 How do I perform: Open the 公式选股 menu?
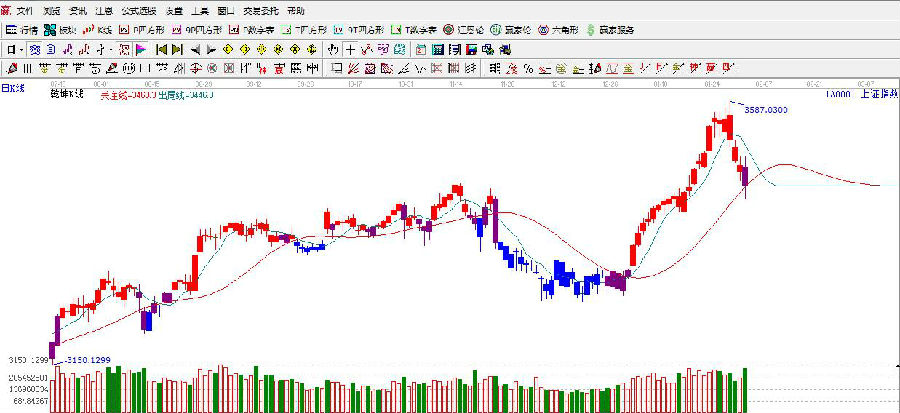138,10
